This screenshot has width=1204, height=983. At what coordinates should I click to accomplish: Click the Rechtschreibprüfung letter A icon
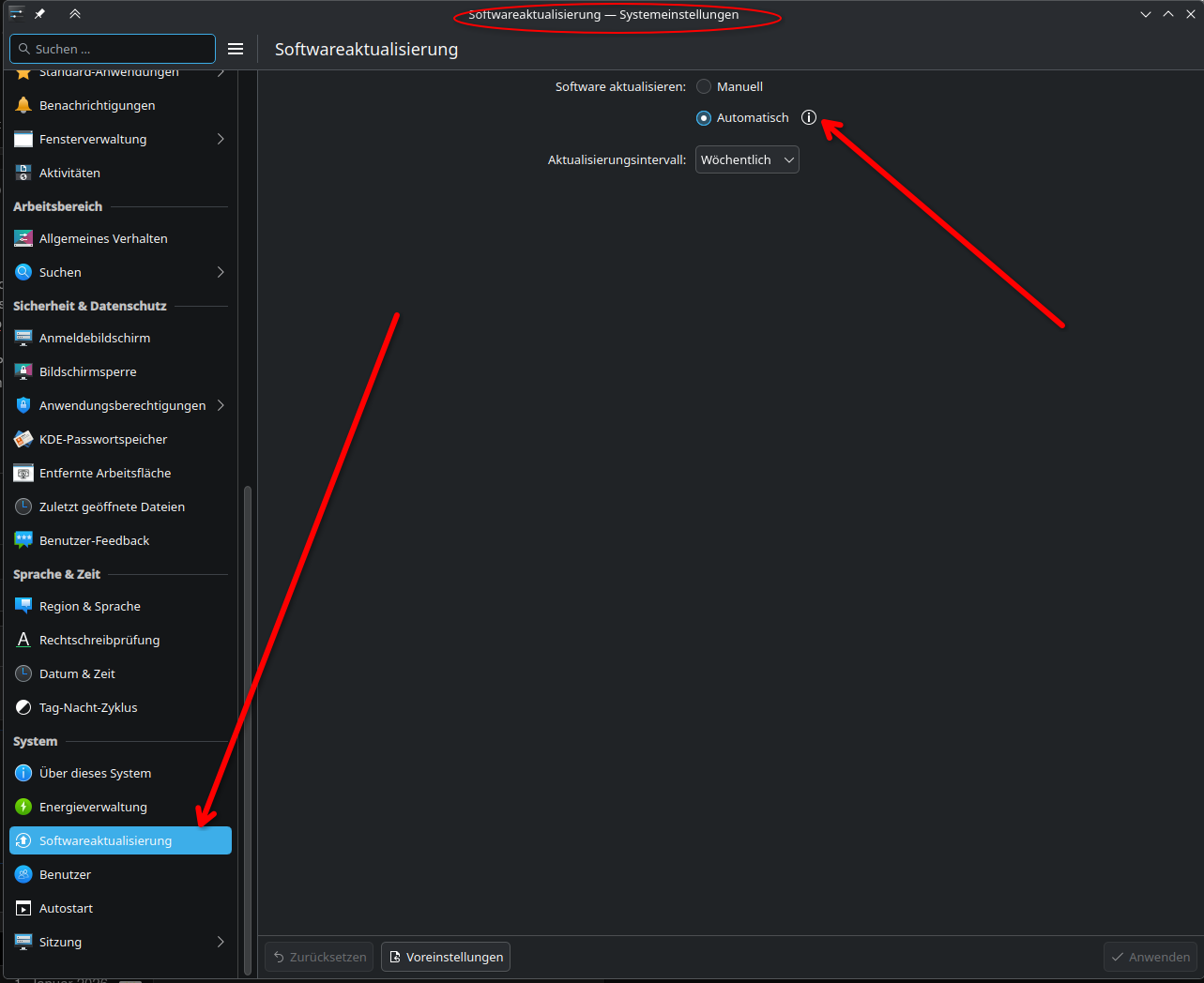coord(23,640)
